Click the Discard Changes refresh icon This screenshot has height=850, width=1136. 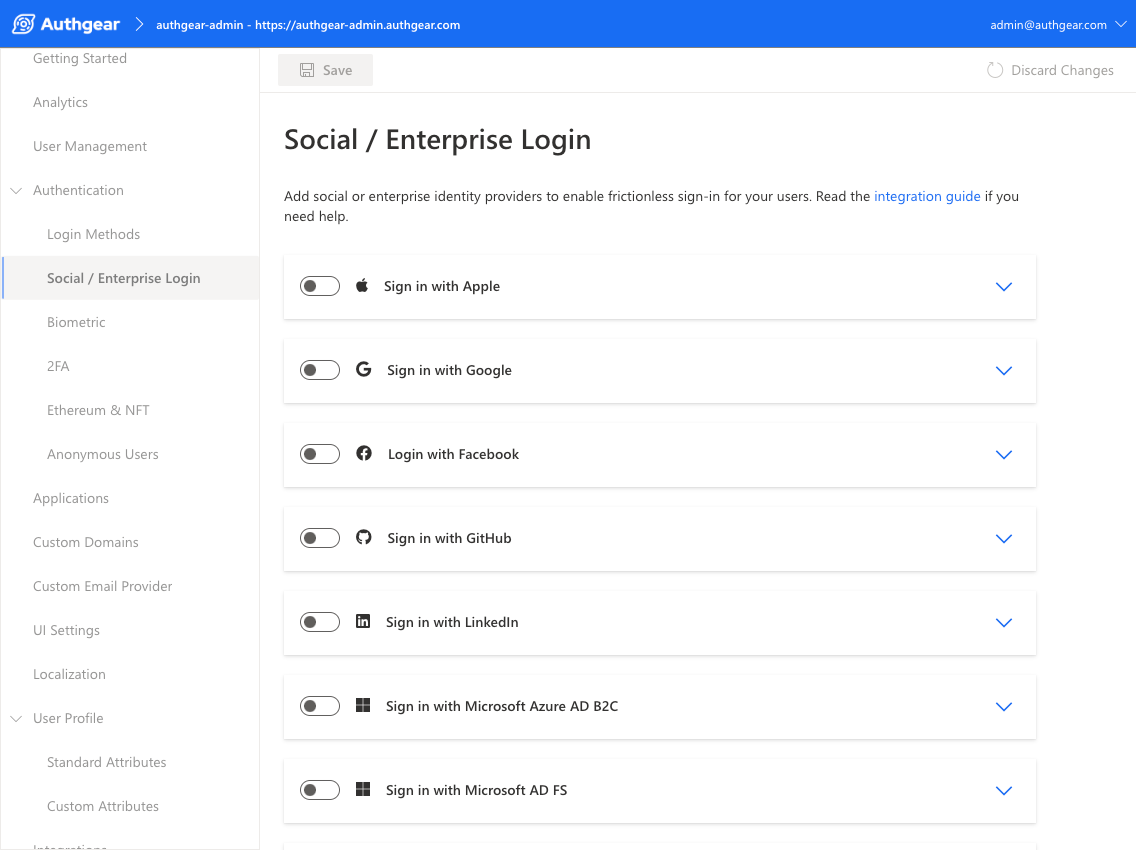click(995, 70)
